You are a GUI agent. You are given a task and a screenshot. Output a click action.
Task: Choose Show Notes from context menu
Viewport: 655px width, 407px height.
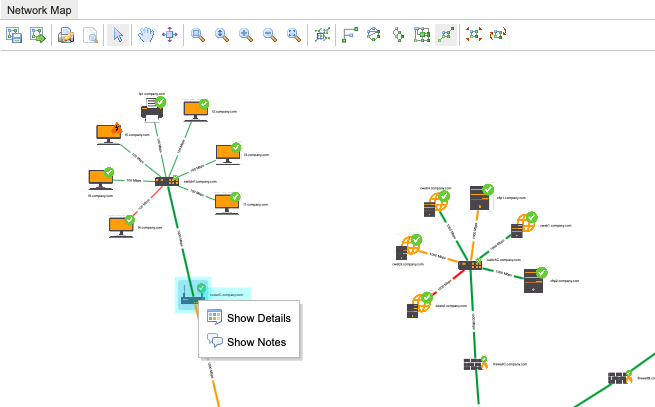click(249, 342)
